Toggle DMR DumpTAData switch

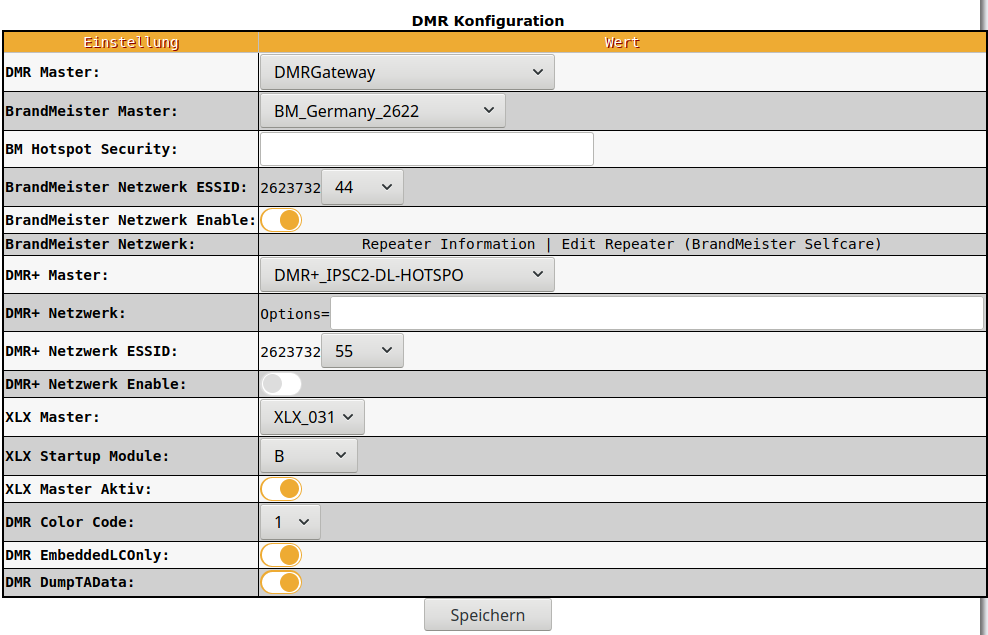(x=281, y=582)
